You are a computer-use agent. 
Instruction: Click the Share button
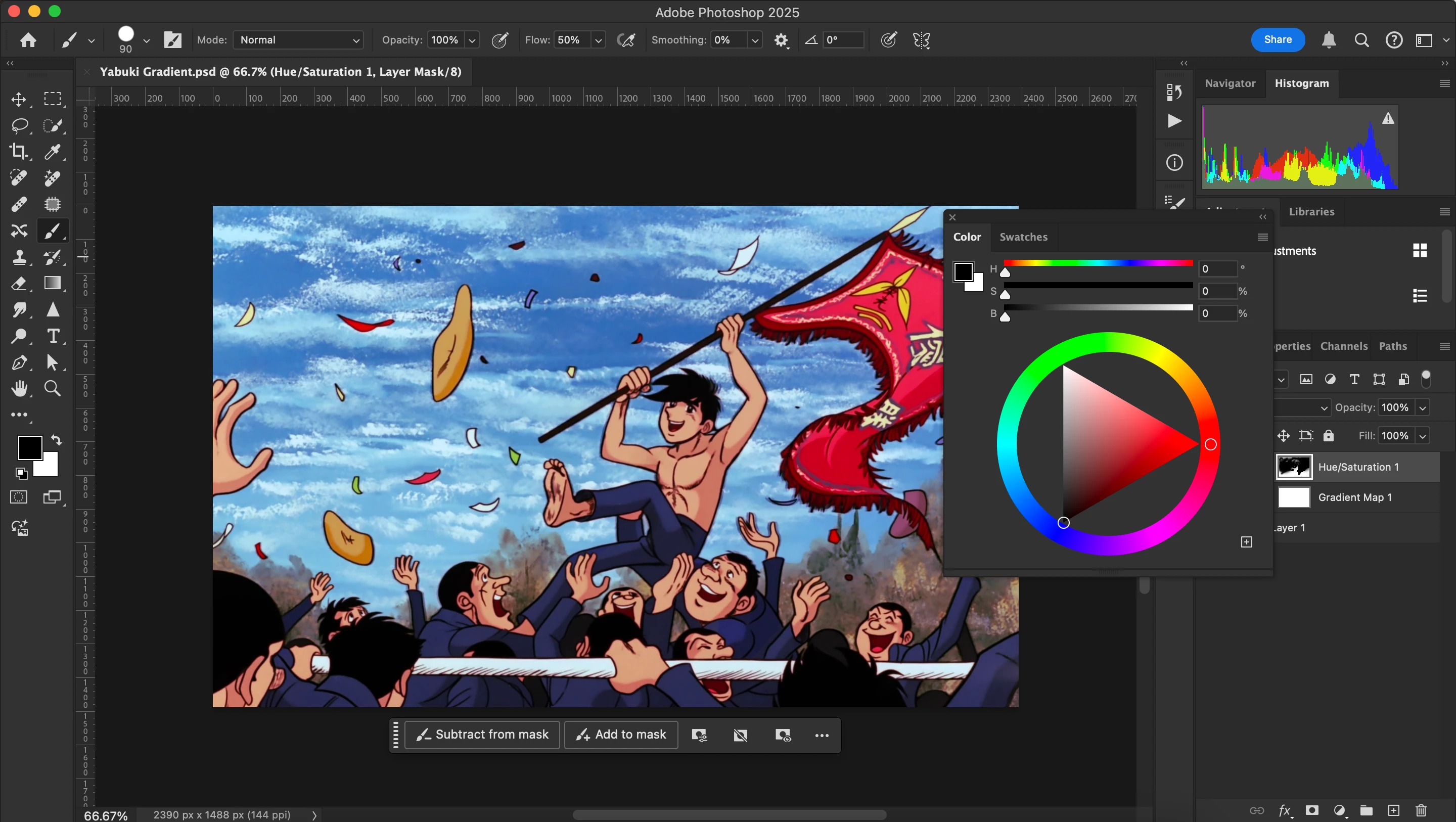[x=1278, y=39]
